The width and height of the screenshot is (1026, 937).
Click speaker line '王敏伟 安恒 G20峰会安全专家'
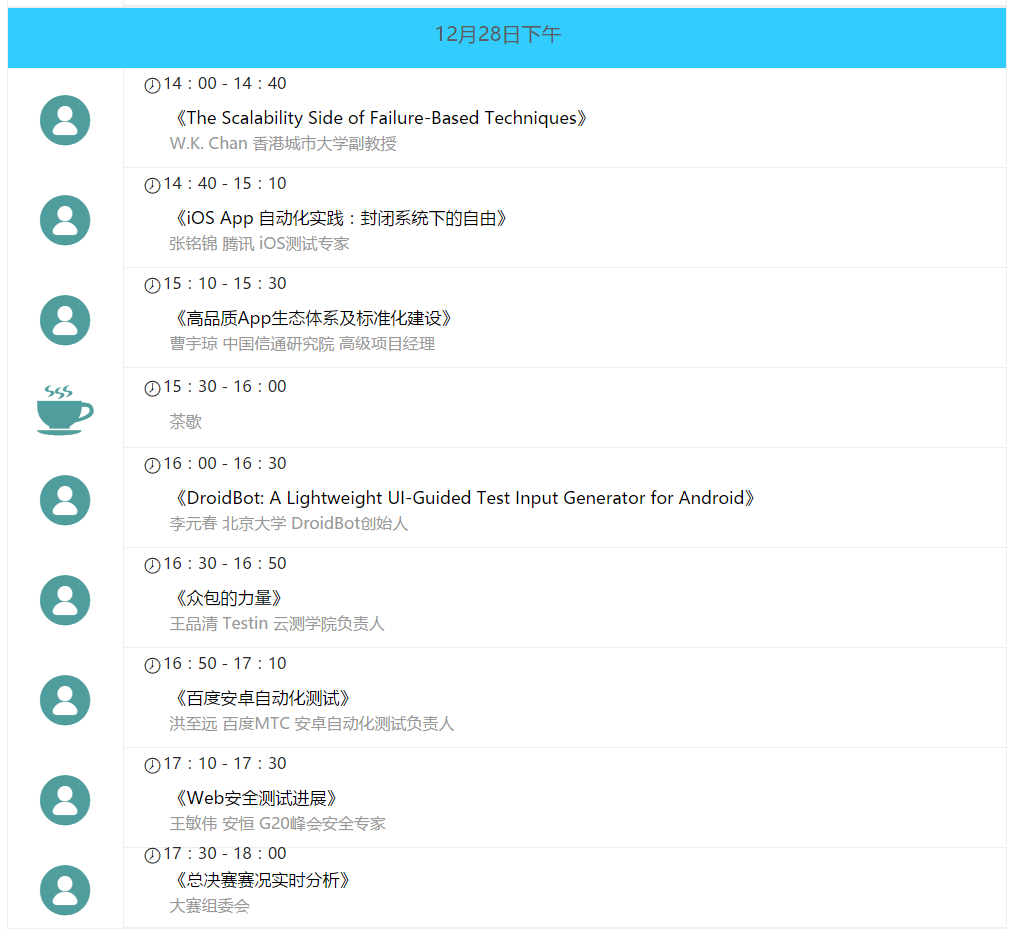277,824
